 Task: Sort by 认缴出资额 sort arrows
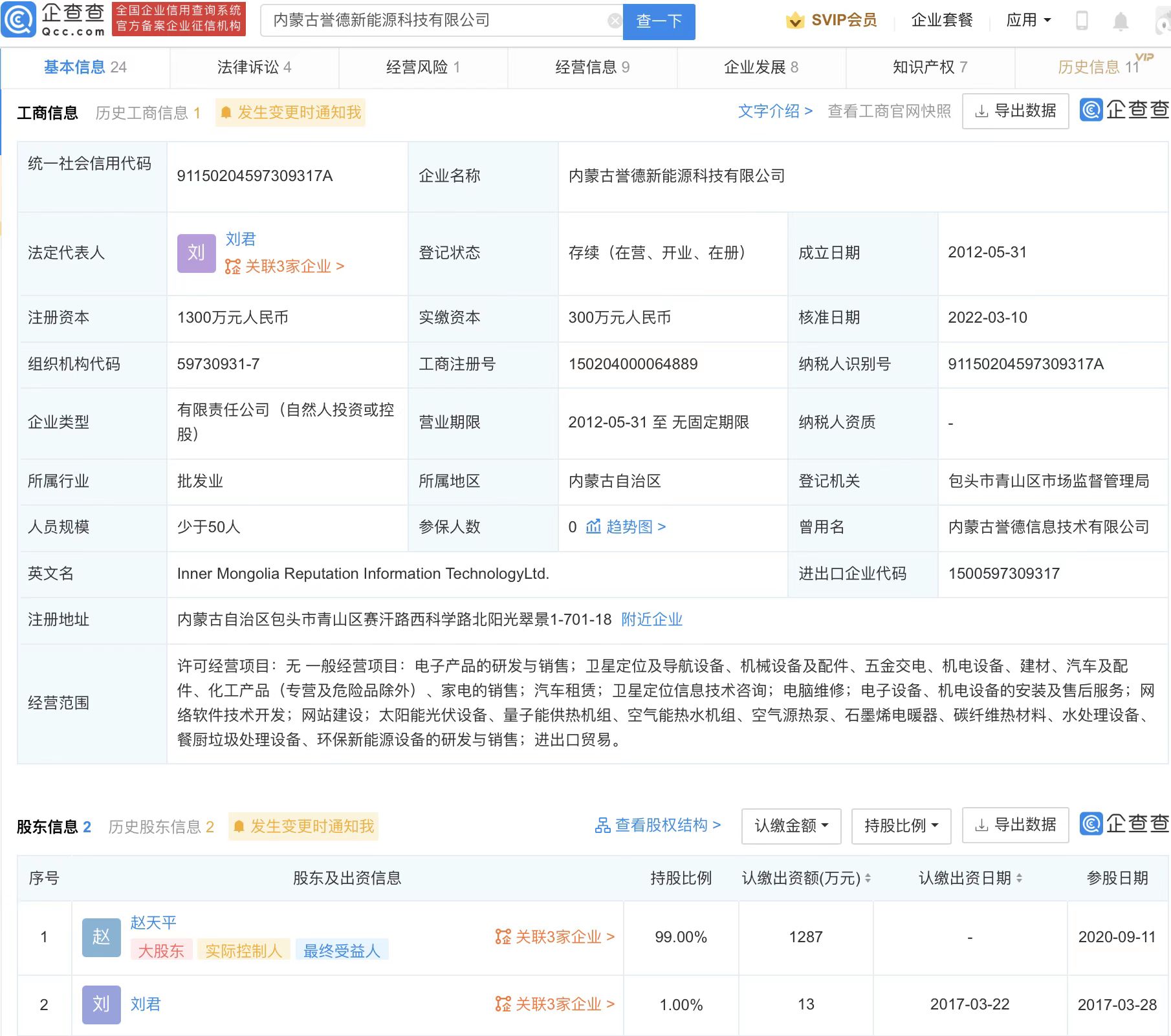pos(868,878)
